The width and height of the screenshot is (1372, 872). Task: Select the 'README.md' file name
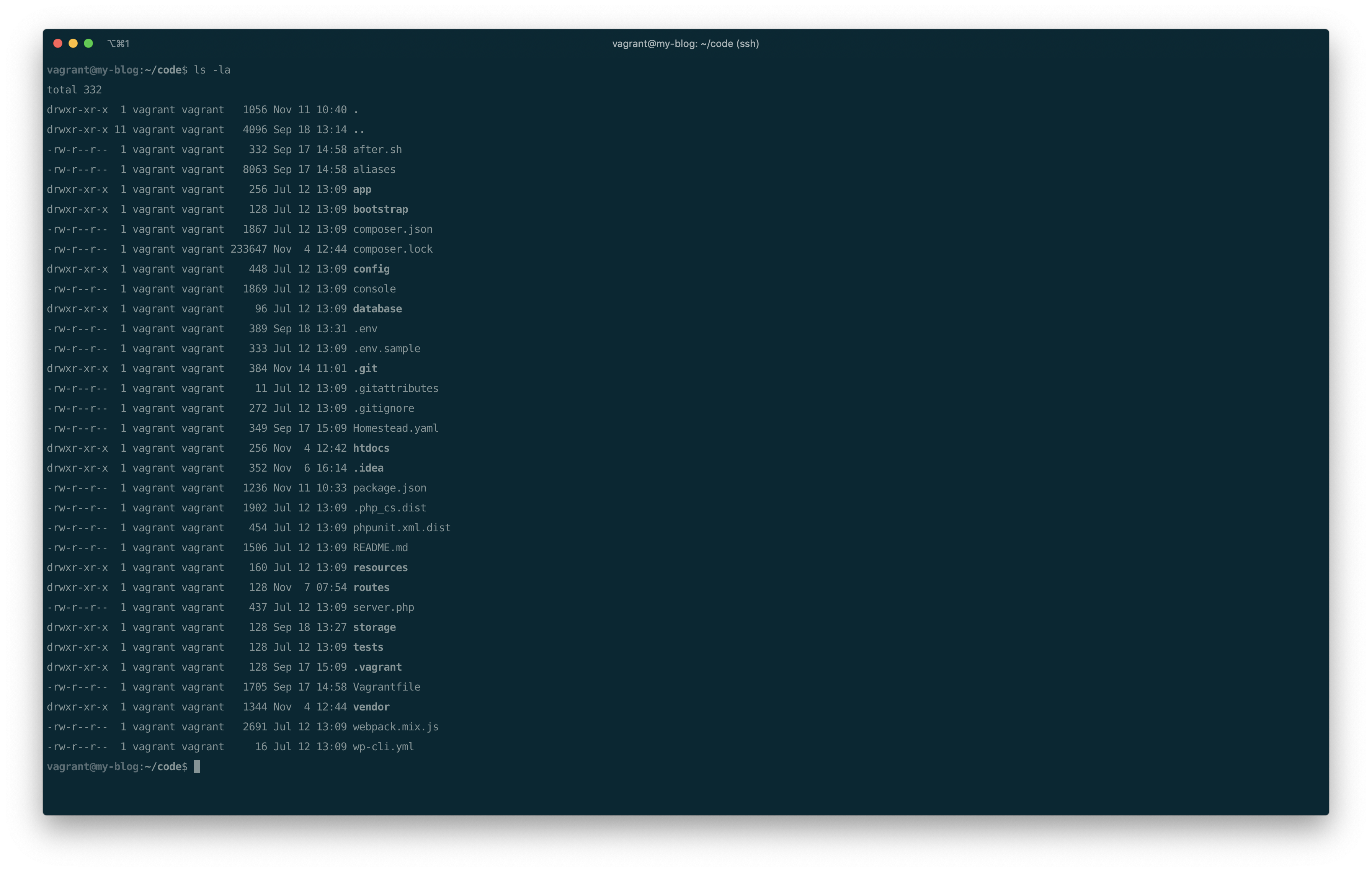point(381,548)
